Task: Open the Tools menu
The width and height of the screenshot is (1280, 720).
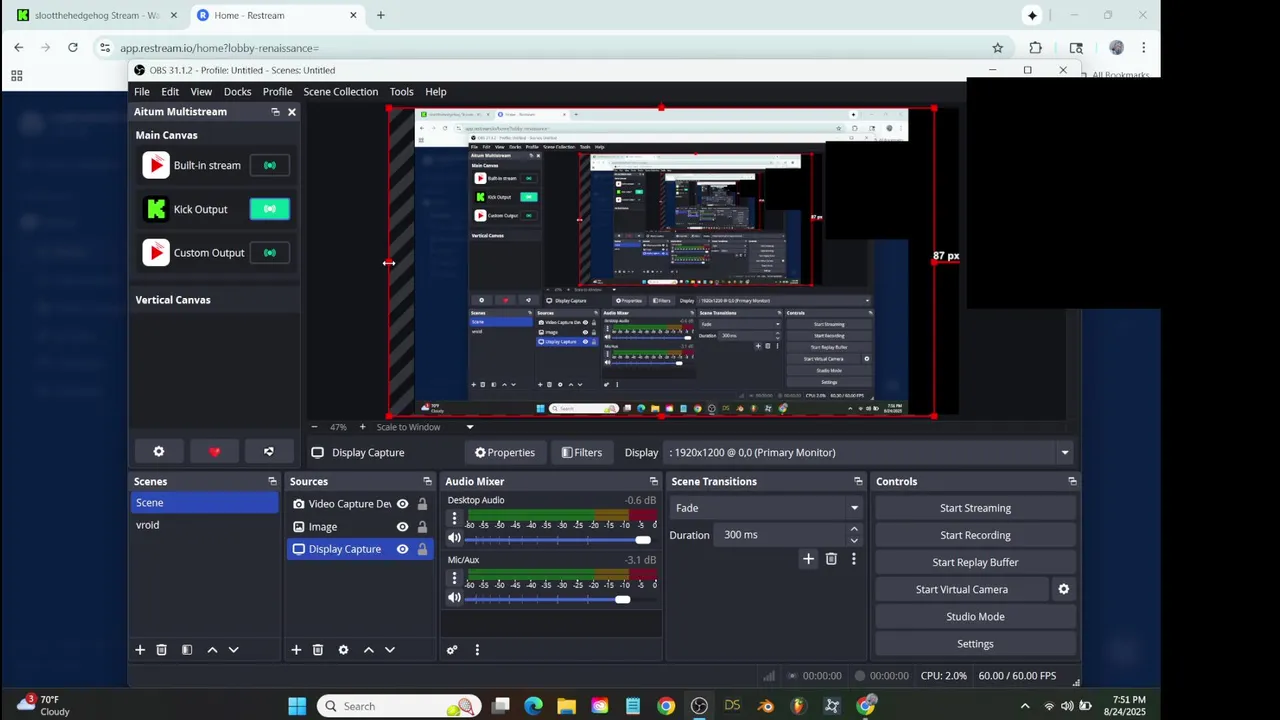Action: tap(401, 92)
